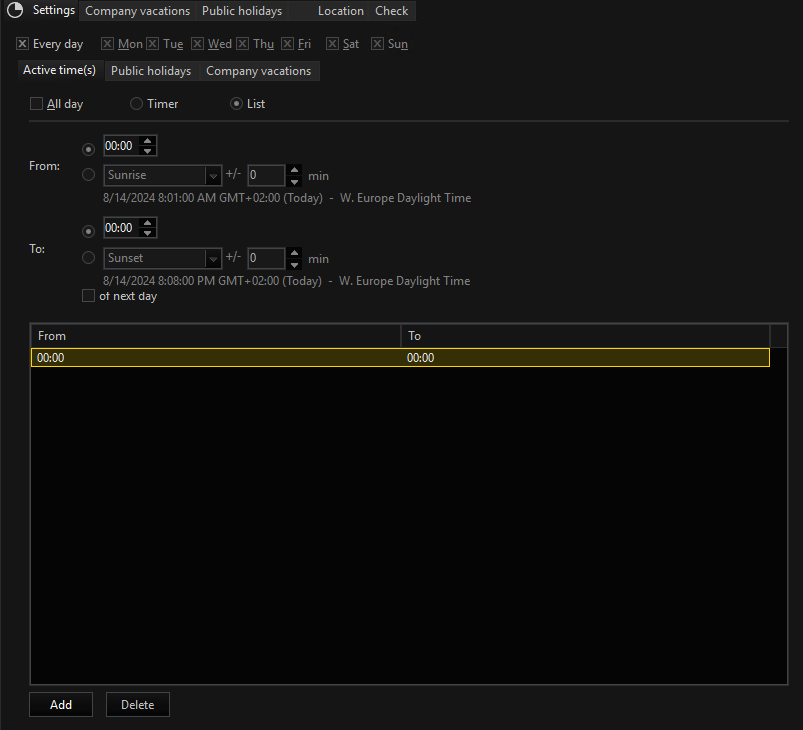Decrease the To time with down arrow
The width and height of the screenshot is (803, 730).
(147, 233)
